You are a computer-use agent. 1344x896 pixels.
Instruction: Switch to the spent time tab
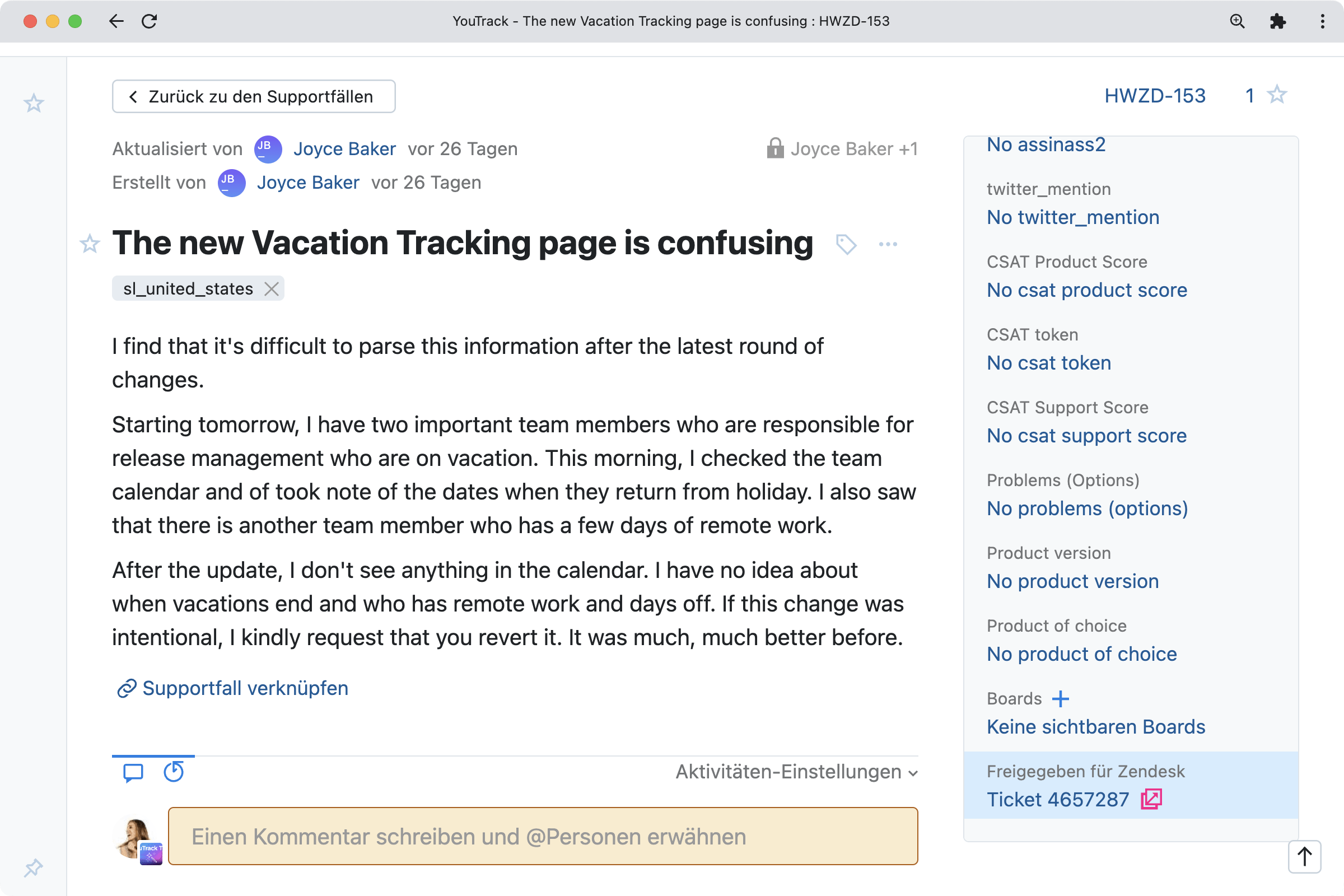pos(173,773)
